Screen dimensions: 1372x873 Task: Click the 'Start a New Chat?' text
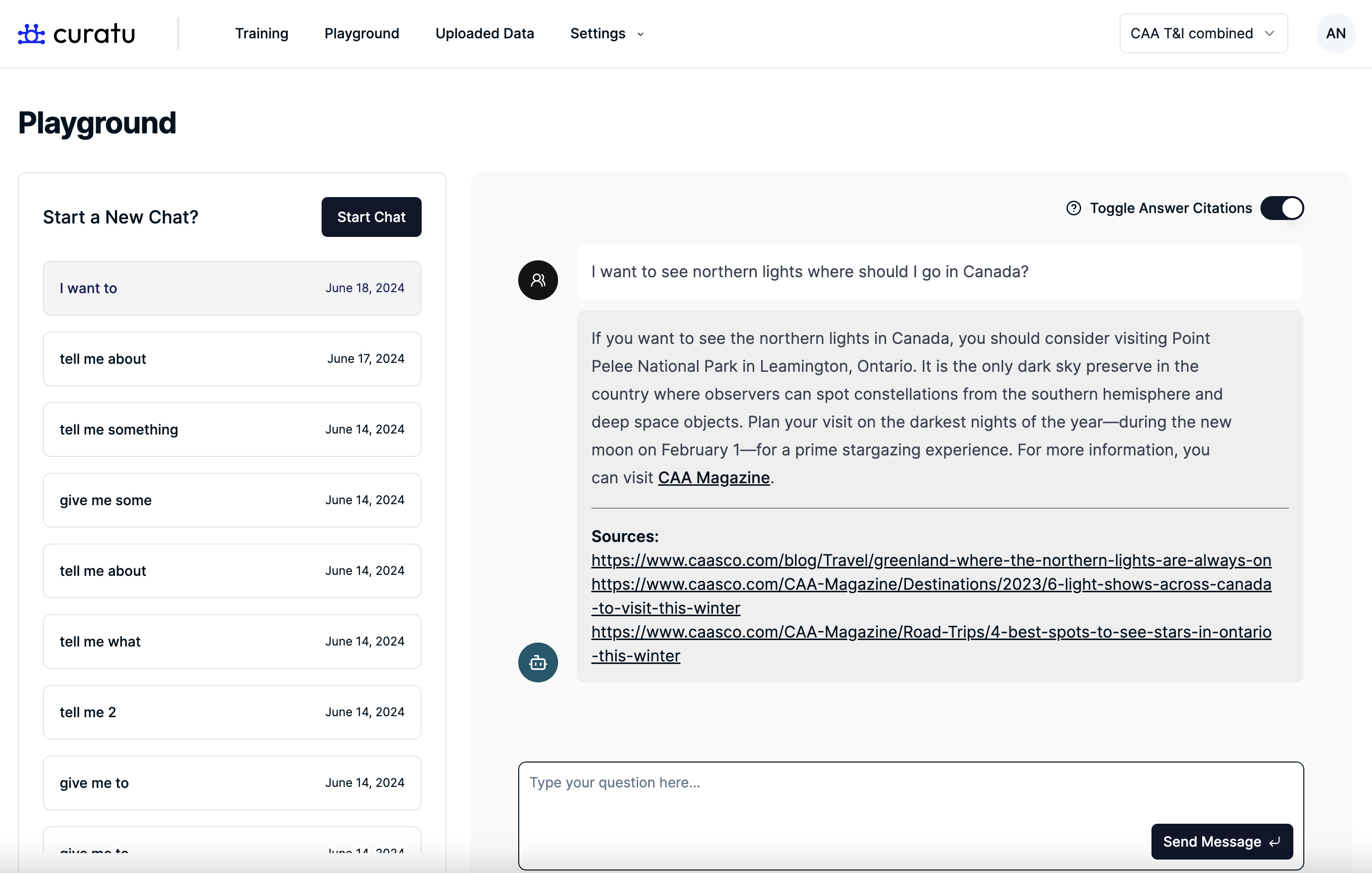click(x=120, y=217)
